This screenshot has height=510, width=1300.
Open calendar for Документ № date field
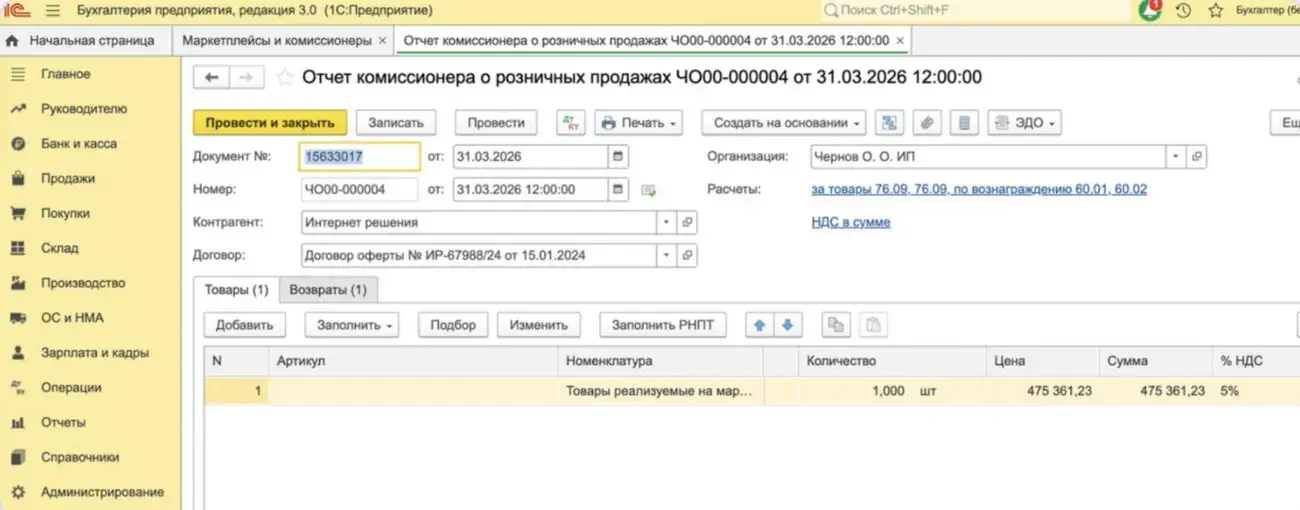click(x=618, y=157)
